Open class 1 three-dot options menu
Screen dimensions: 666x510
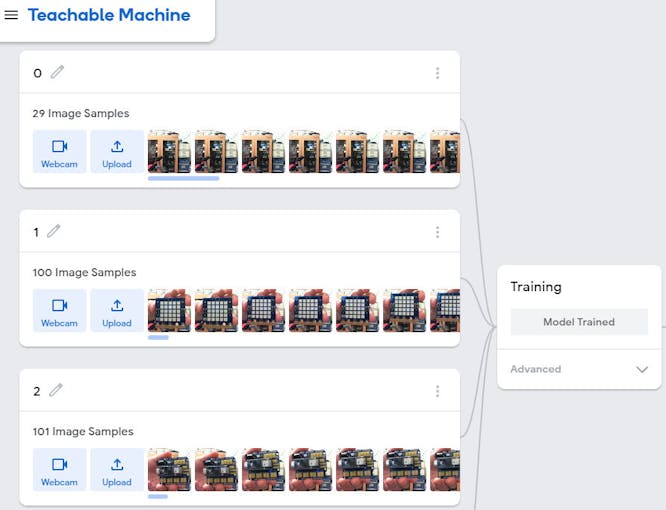[437, 232]
